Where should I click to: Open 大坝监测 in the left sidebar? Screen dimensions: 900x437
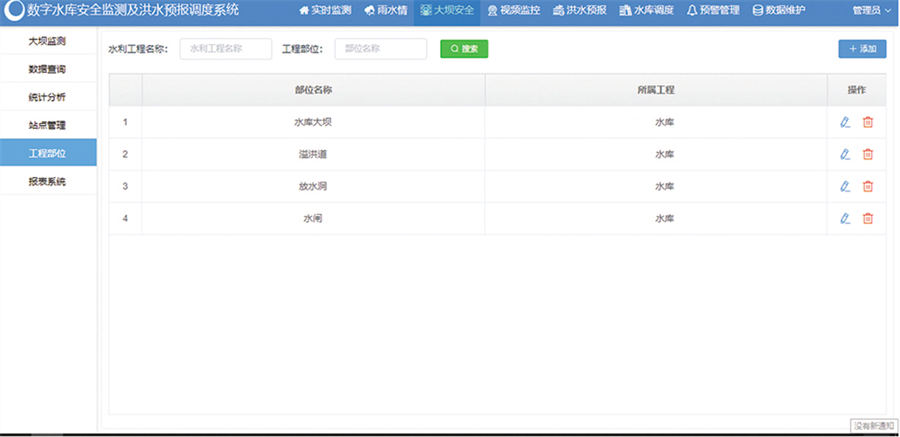click(x=48, y=42)
